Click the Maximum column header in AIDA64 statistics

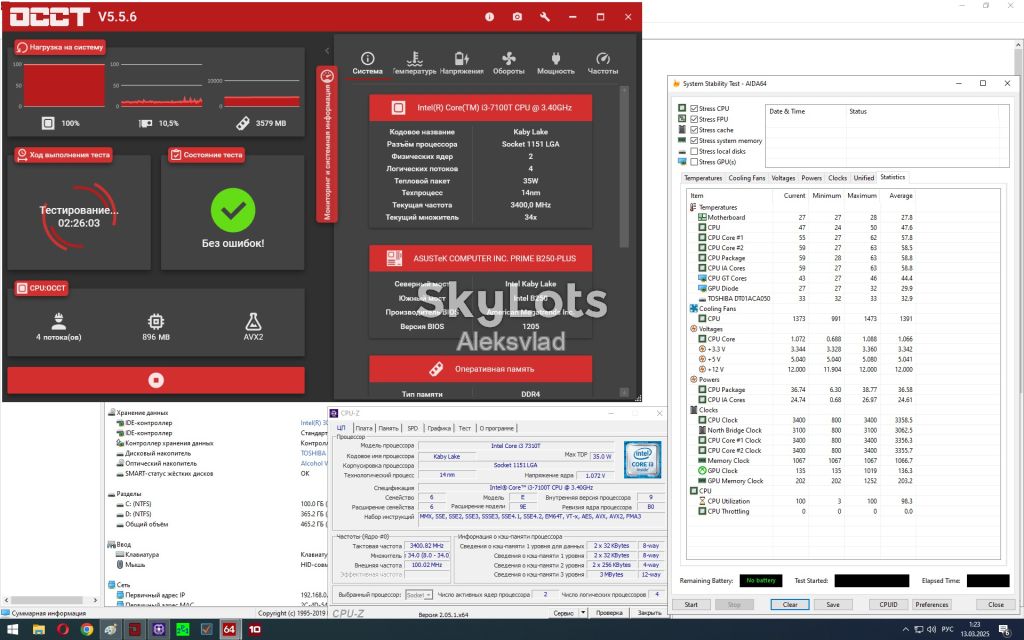point(861,196)
